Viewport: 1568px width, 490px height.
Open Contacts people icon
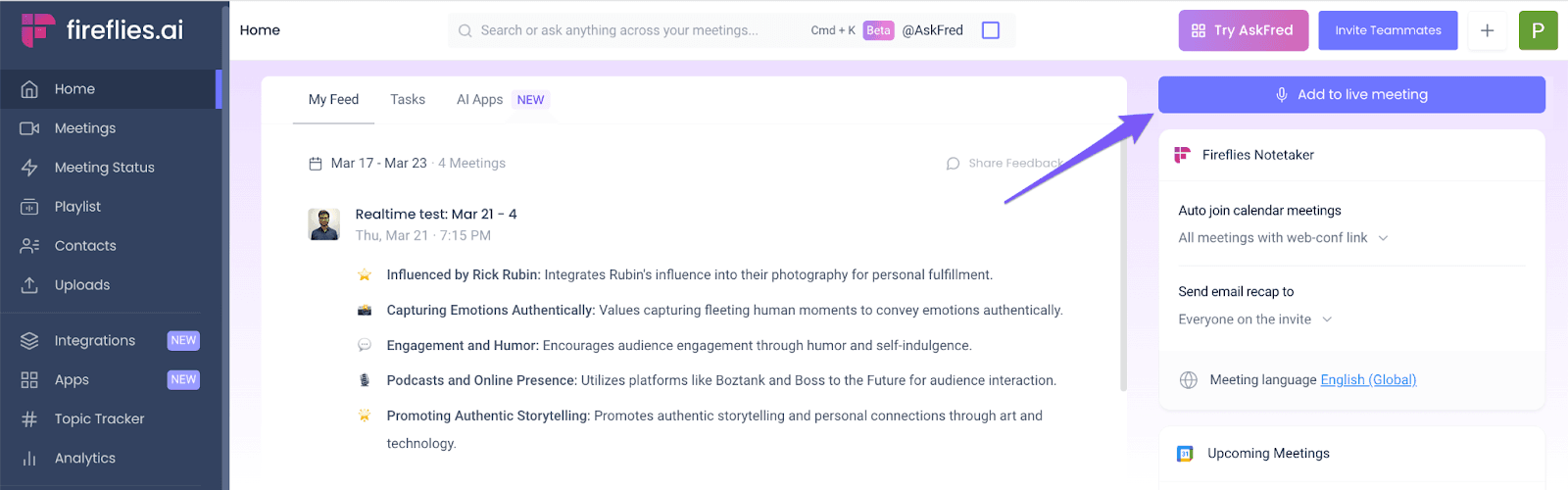(29, 246)
